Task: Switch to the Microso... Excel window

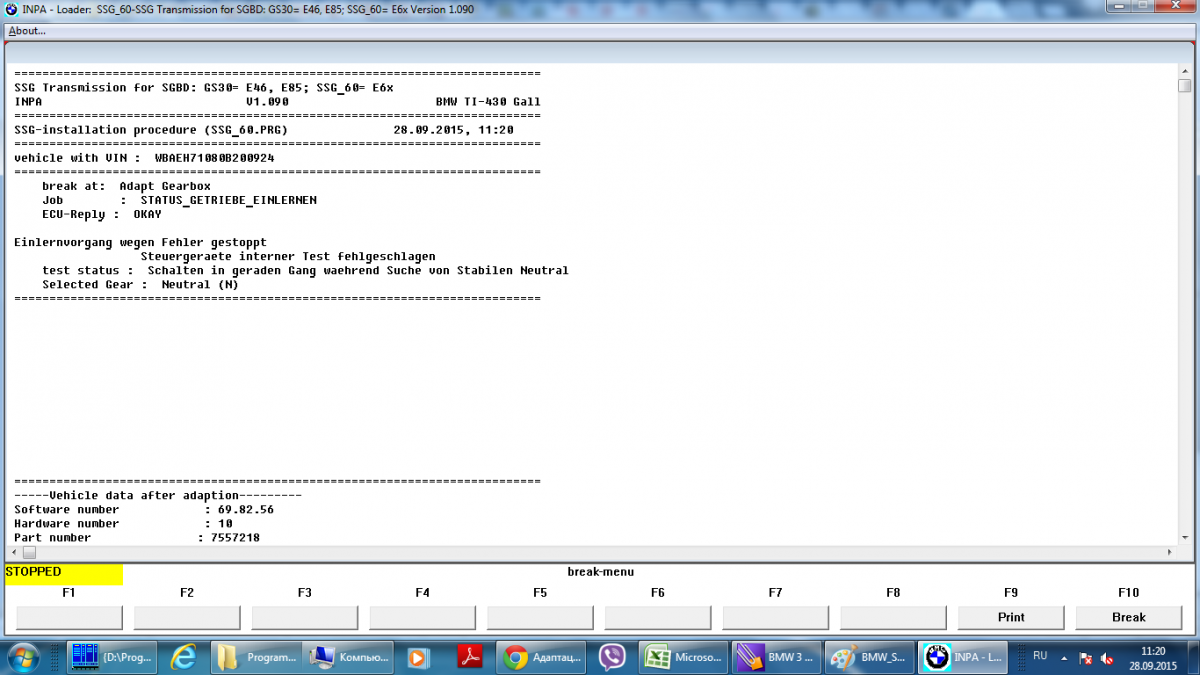Action: click(x=683, y=657)
